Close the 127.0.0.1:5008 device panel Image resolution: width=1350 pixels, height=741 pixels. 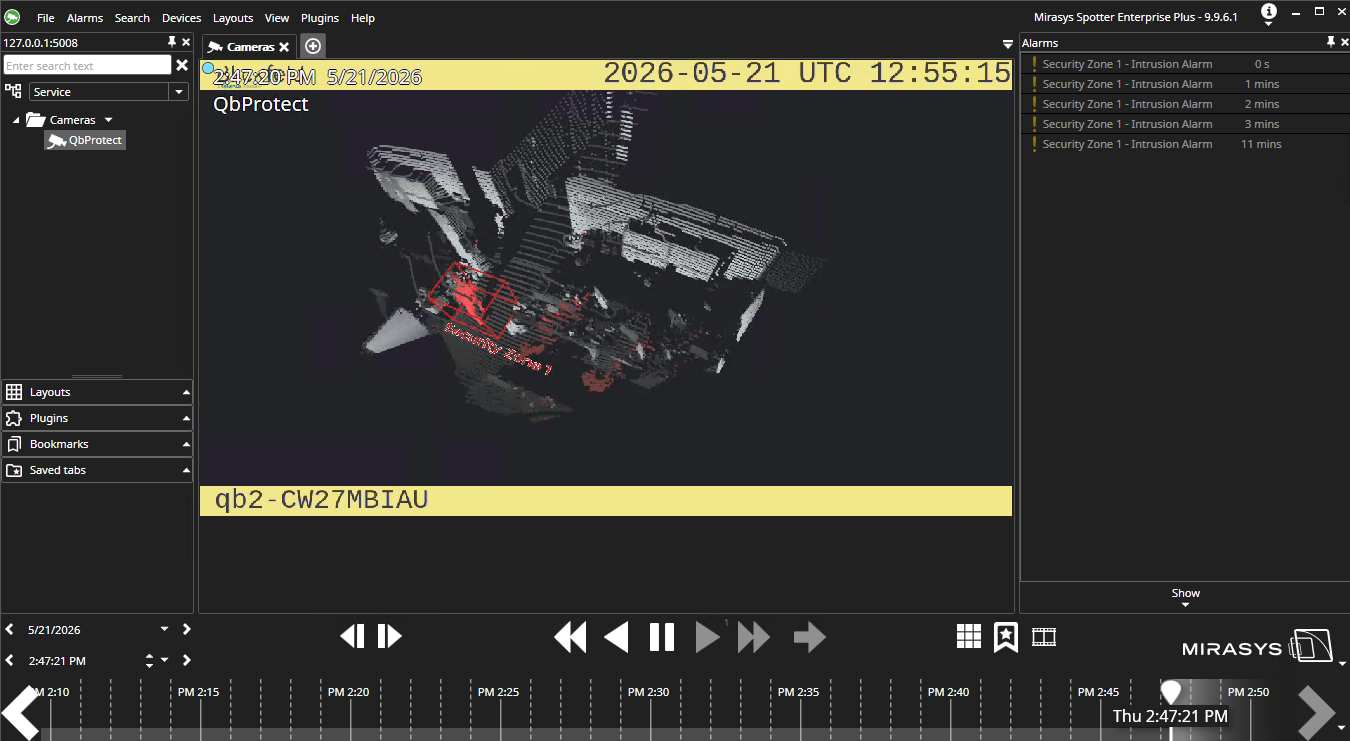tap(186, 42)
